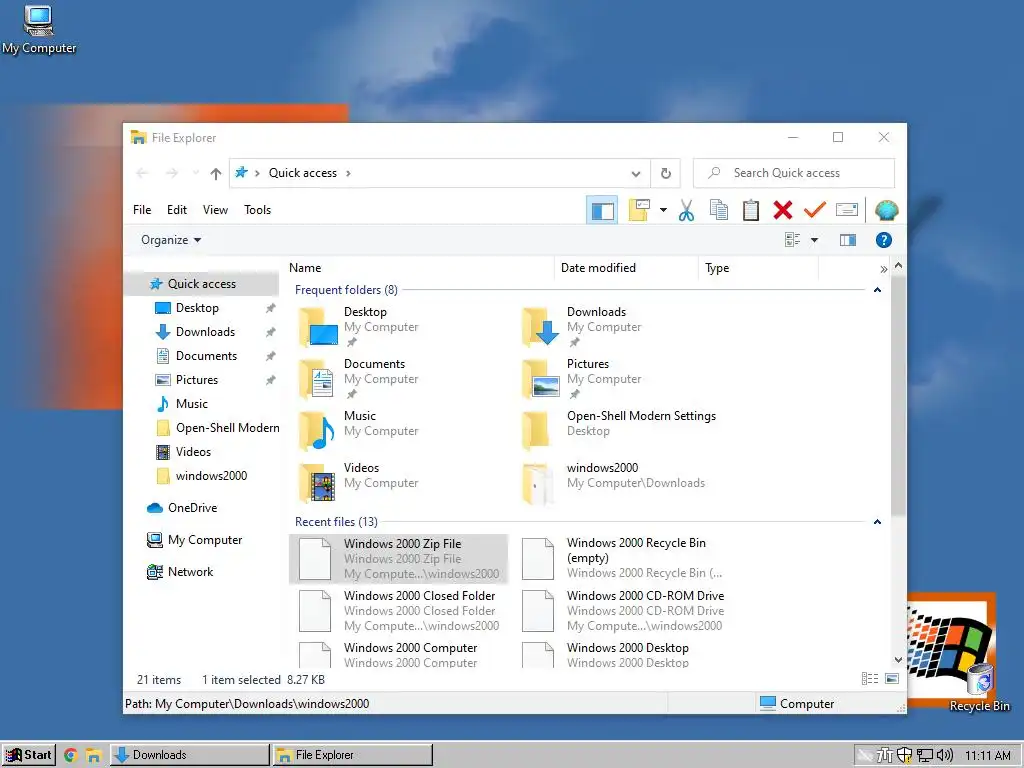This screenshot has height=768, width=1024.
Task: Open the address bar history dropdown
Action: 635,174
